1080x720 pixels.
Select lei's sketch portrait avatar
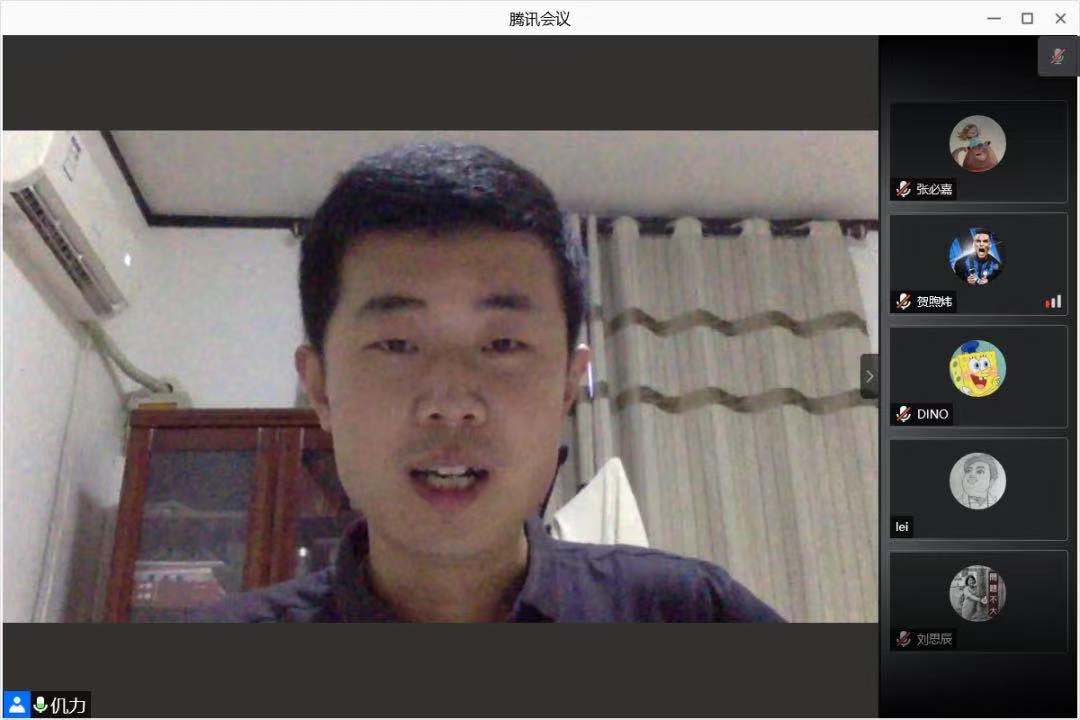[x=977, y=481]
